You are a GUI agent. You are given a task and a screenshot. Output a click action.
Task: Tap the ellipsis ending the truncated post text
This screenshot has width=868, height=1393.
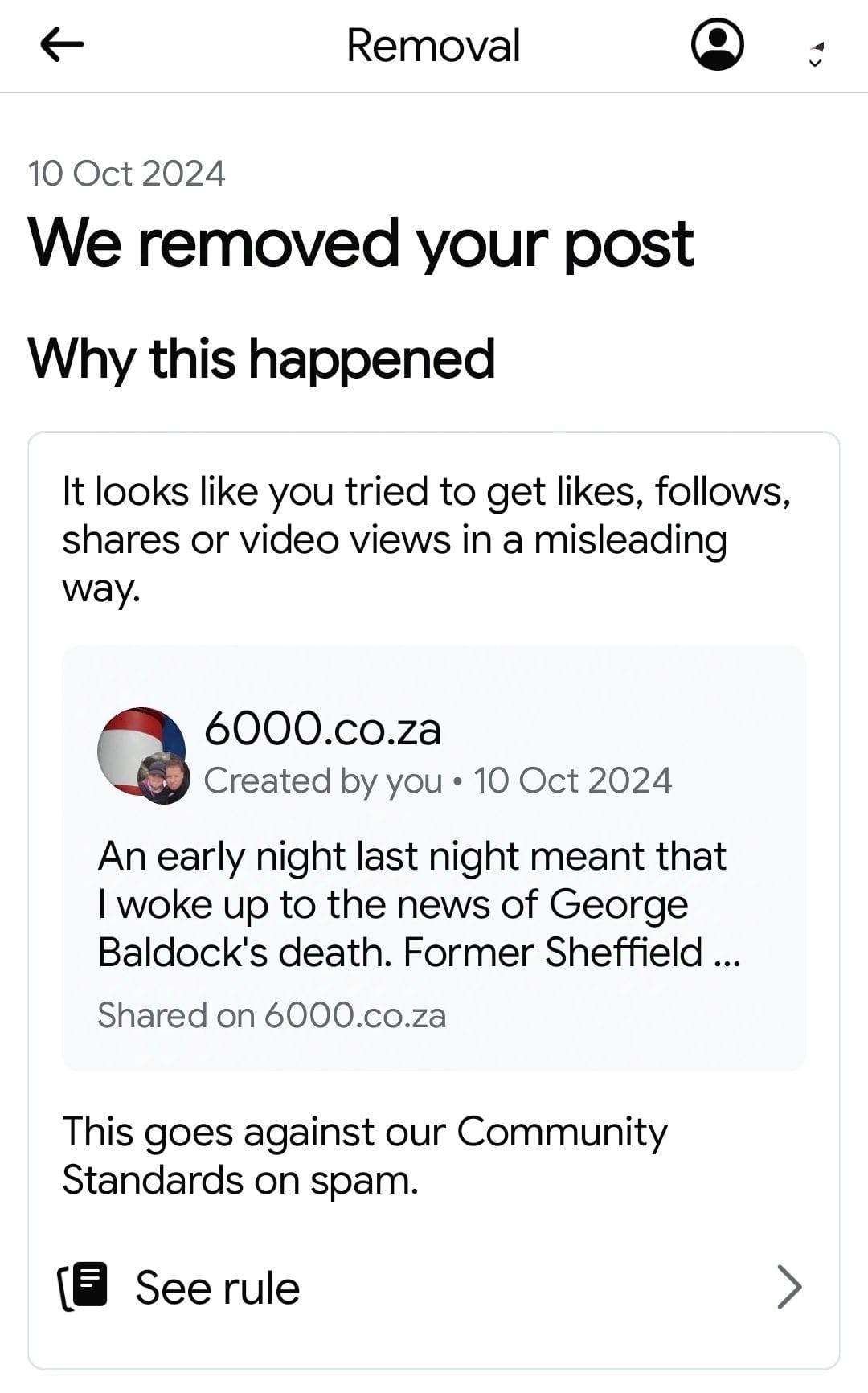pyautogui.click(x=727, y=955)
